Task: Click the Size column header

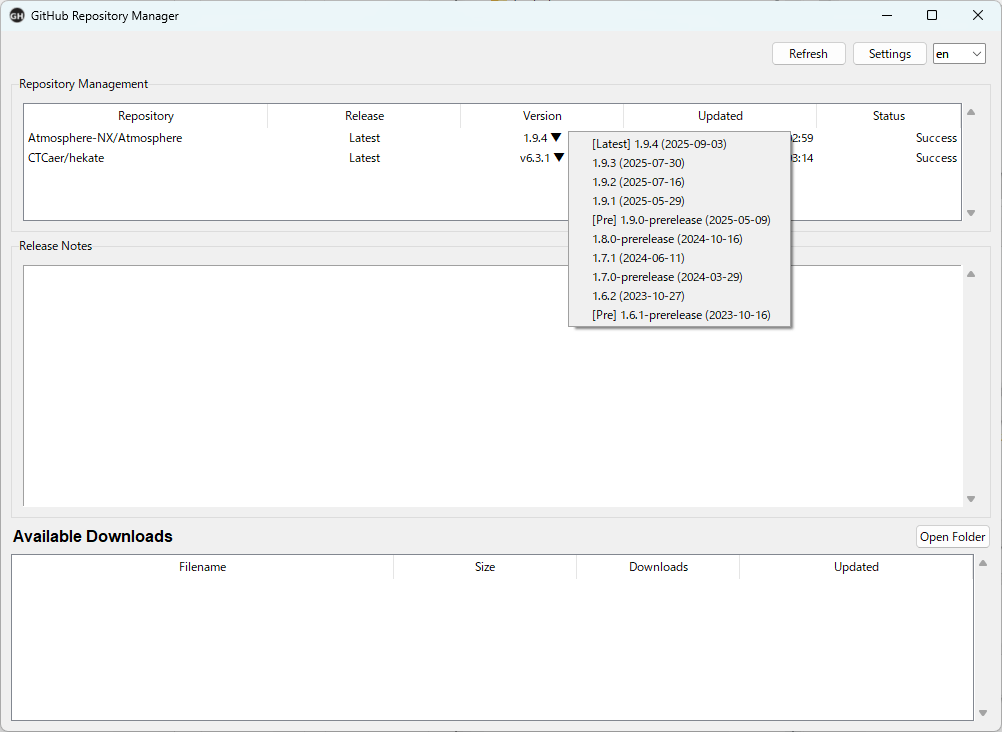Action: coord(485,567)
